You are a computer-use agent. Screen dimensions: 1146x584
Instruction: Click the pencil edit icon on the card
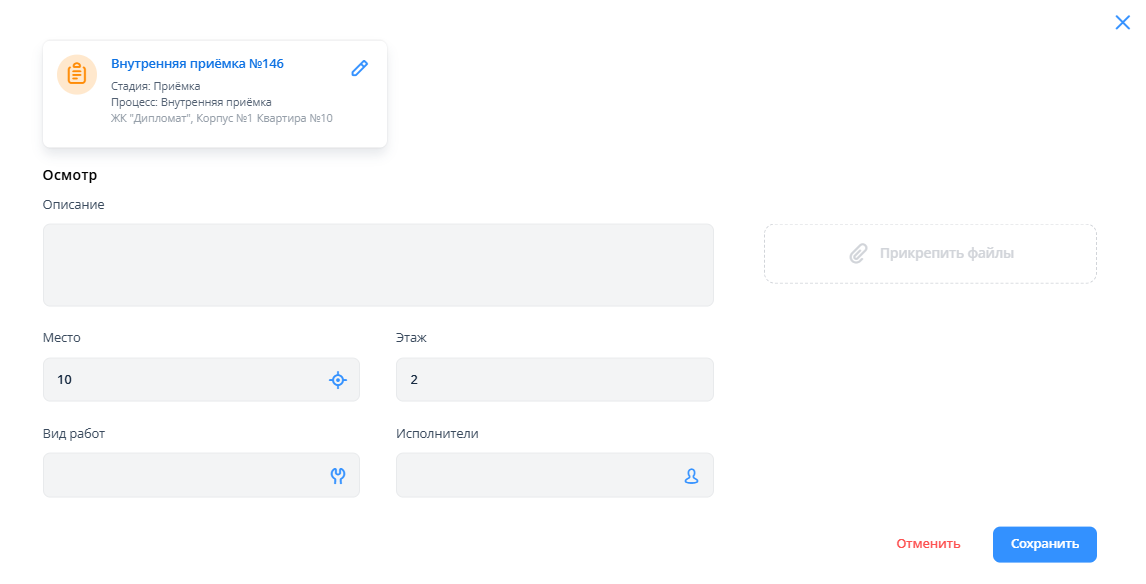tap(359, 68)
